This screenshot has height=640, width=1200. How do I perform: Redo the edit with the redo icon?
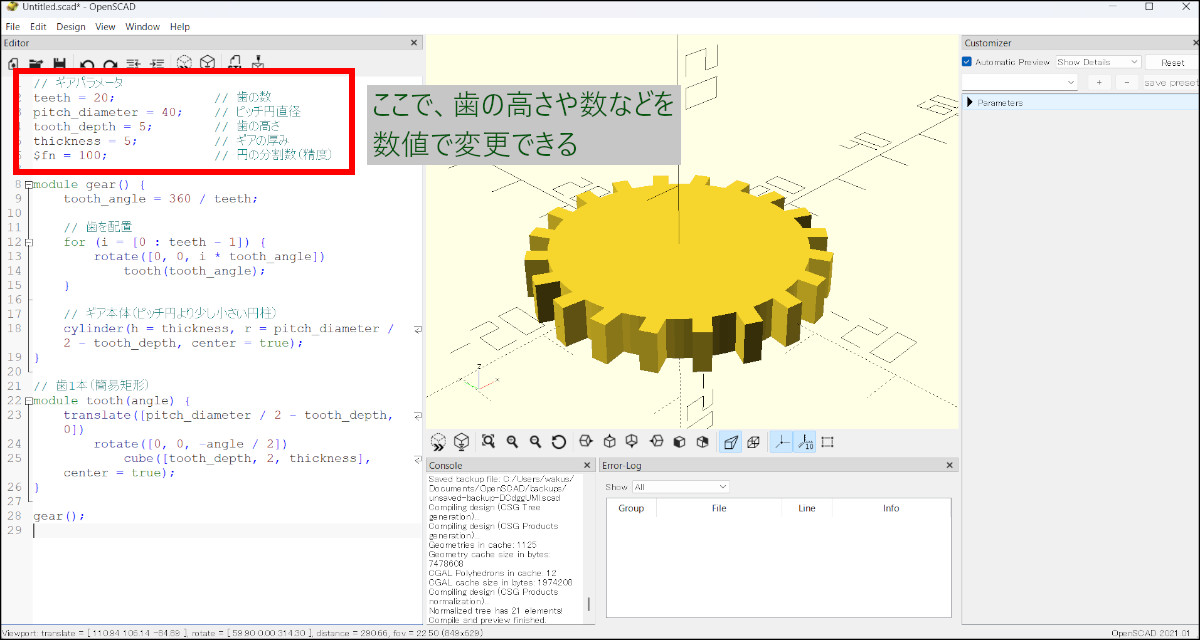[110, 62]
